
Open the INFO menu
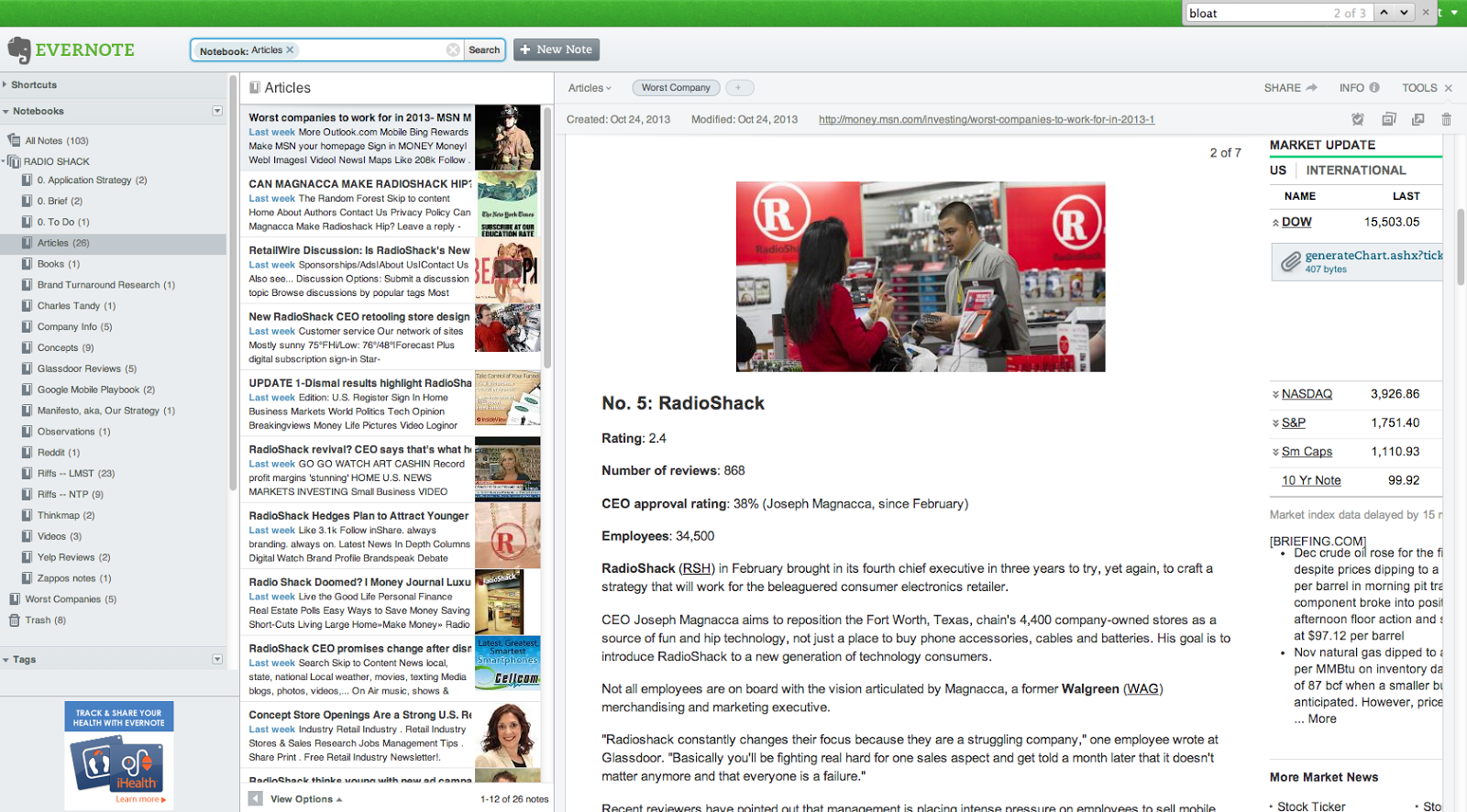pos(1359,88)
